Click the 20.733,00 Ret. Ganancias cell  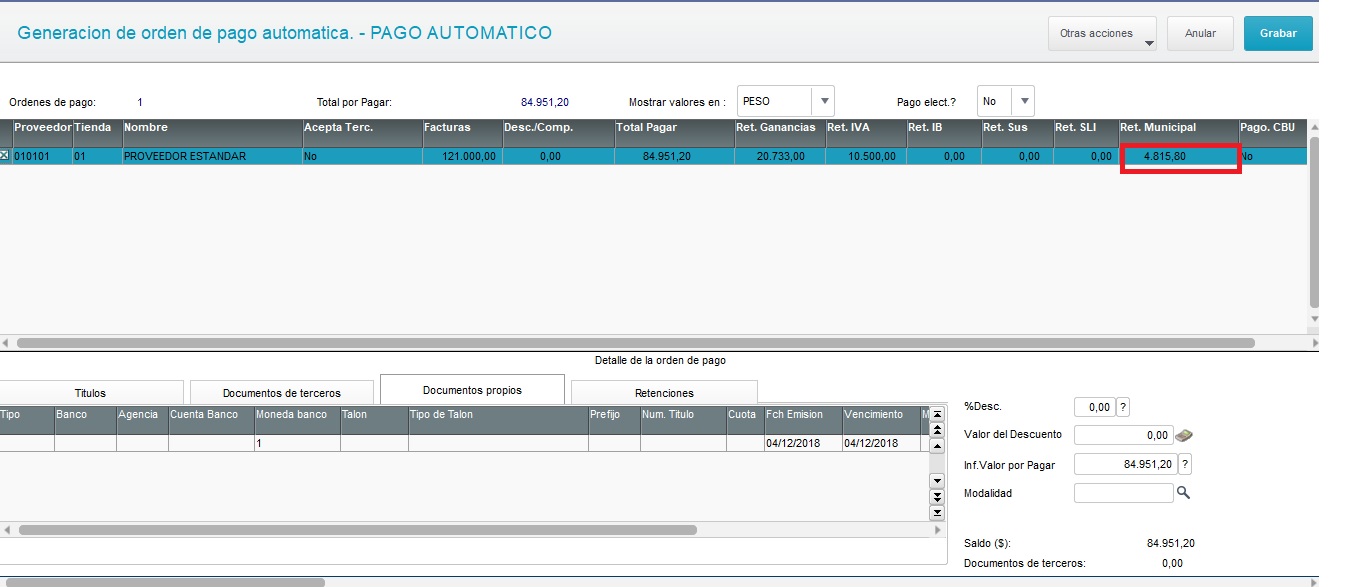pyautogui.click(x=780, y=156)
